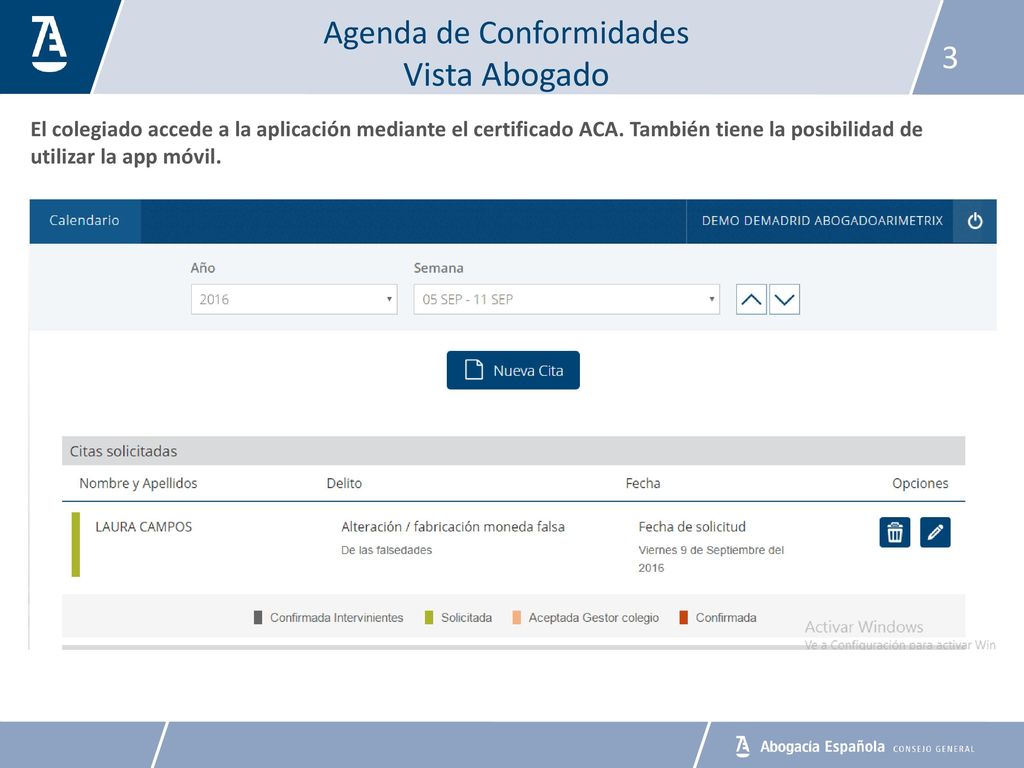Click the green status bar beside LAURA CAMPOS

(x=76, y=545)
